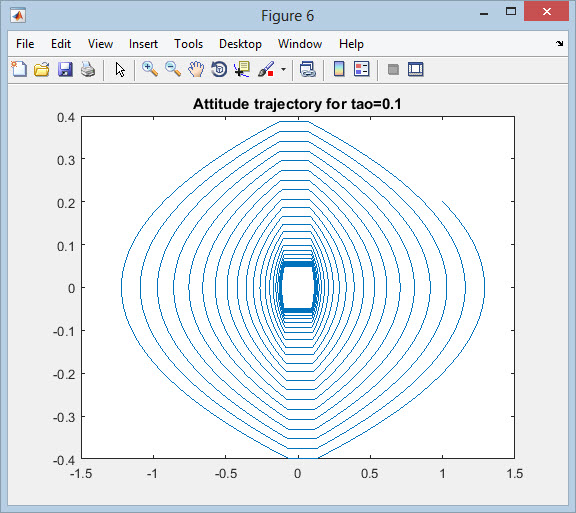The image size is (576, 513).
Task: Enable the Pan hand tool
Action: [196, 69]
